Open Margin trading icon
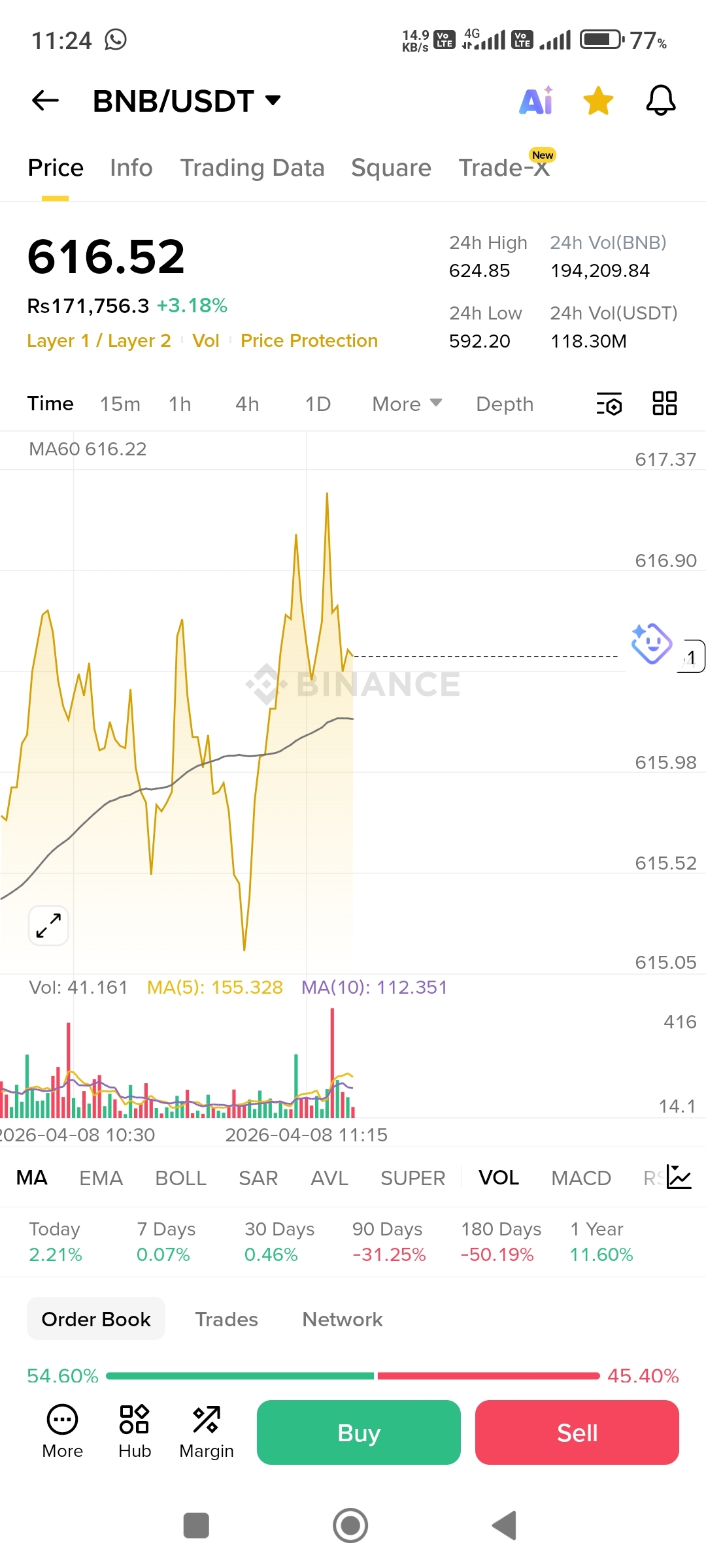The width and height of the screenshot is (706, 1568). click(207, 1432)
